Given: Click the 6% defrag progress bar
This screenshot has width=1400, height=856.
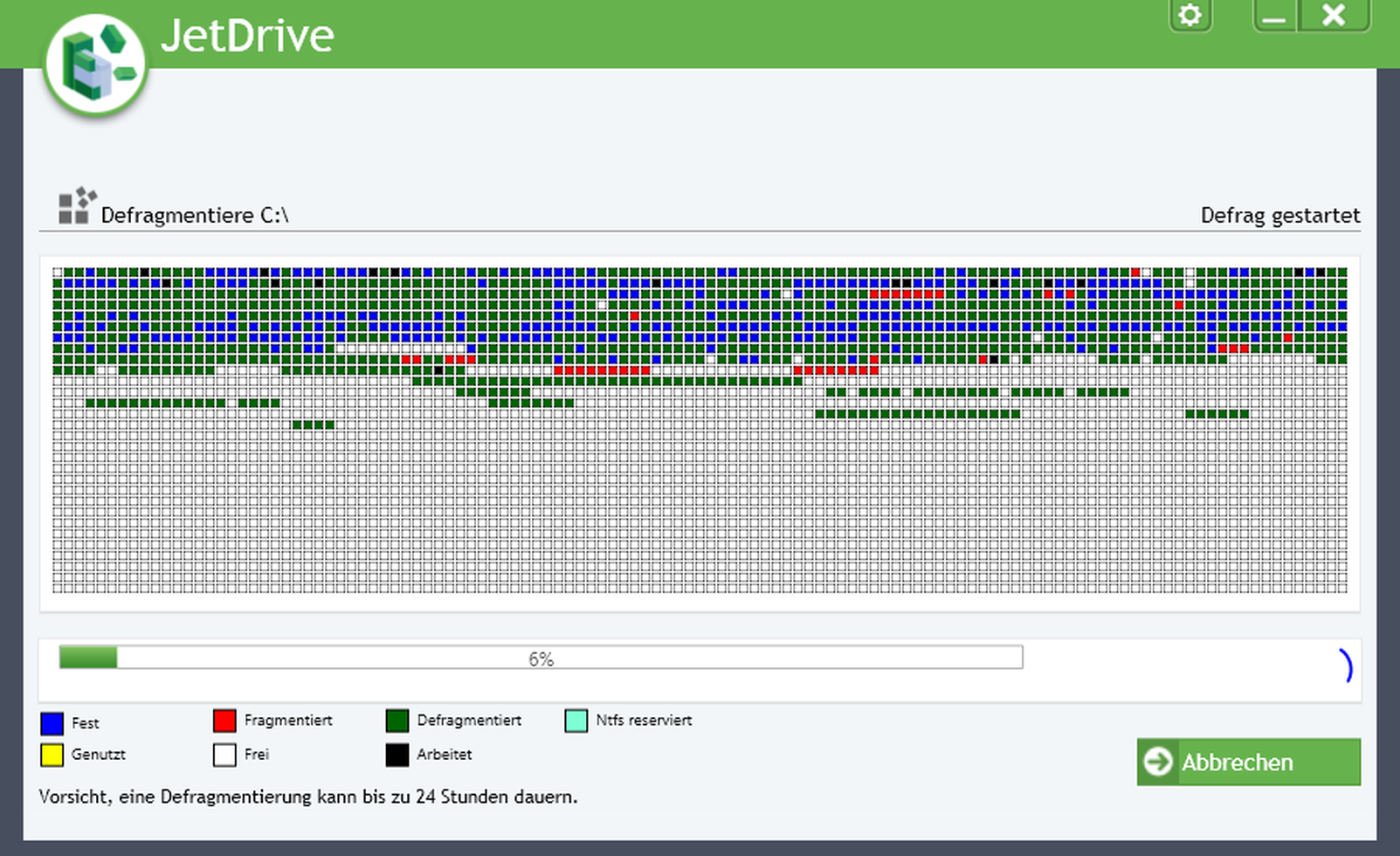Looking at the screenshot, I should tap(541, 658).
